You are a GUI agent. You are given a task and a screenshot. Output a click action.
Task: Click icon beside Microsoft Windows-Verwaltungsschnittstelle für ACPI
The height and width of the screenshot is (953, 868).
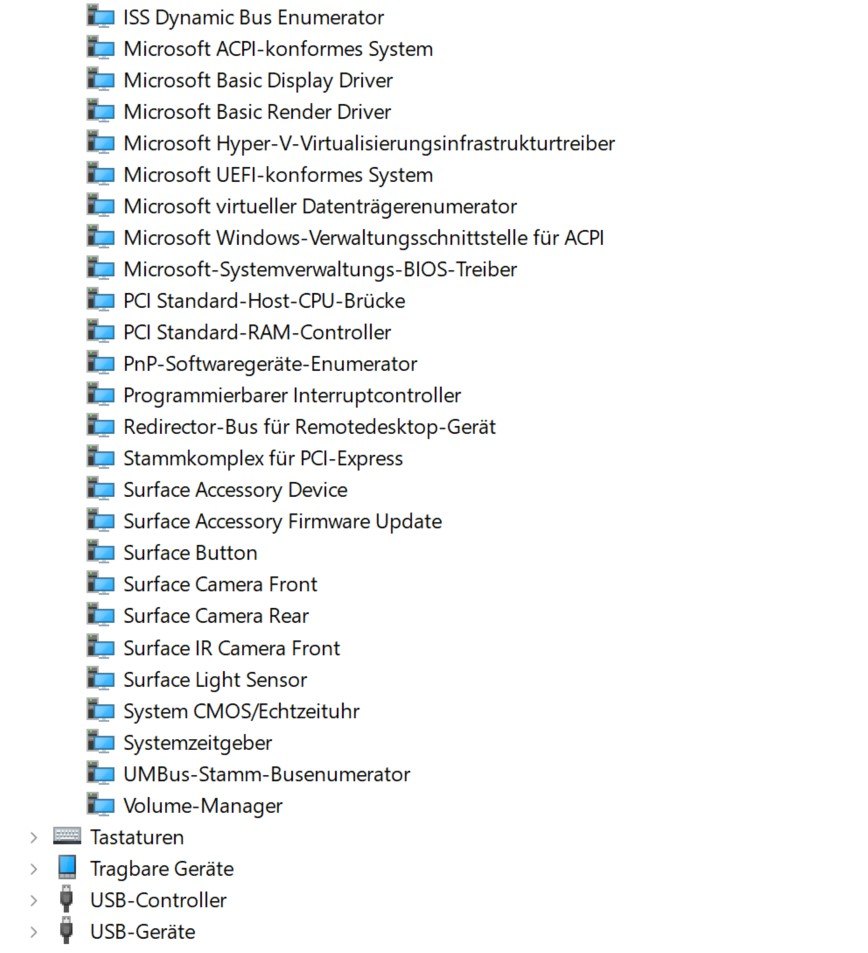tap(100, 238)
